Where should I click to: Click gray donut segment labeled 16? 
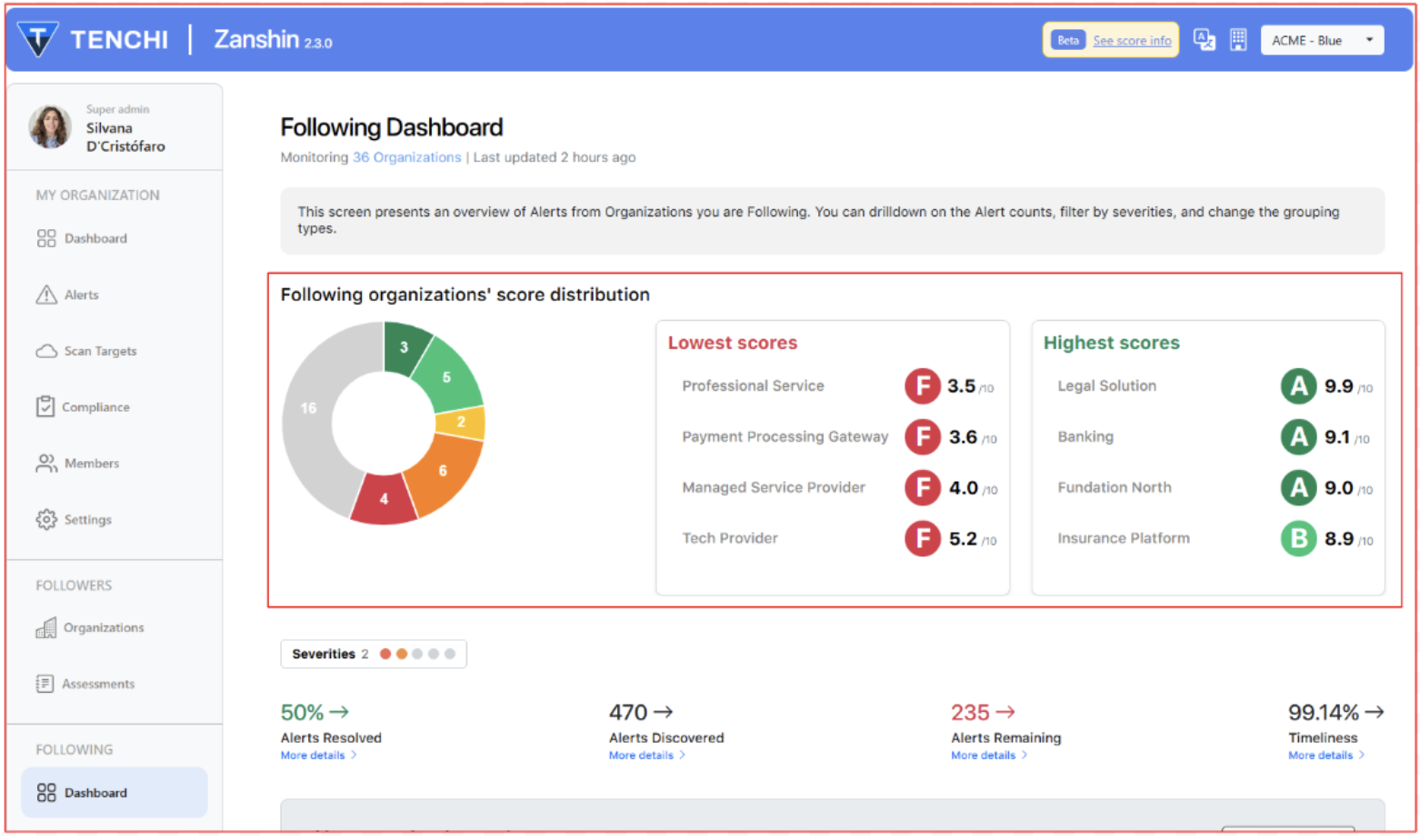point(309,408)
